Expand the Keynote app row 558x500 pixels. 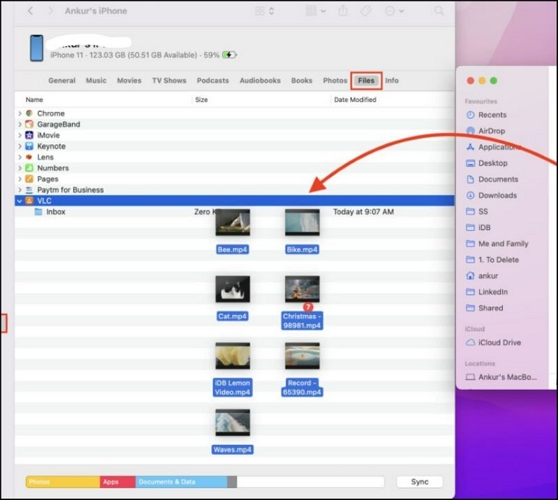[20, 146]
